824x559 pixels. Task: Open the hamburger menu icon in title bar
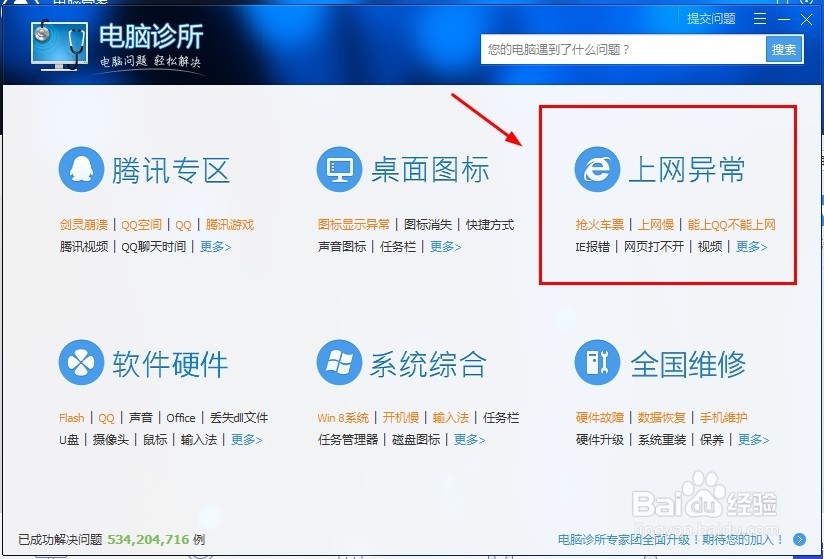tap(760, 19)
